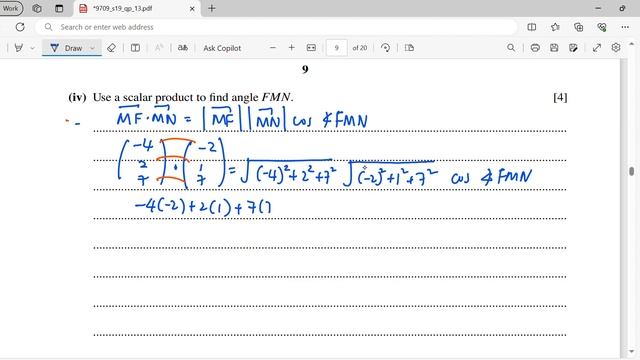Enter full screen mode
Screen dimensions: 640x360
pos(597,48)
